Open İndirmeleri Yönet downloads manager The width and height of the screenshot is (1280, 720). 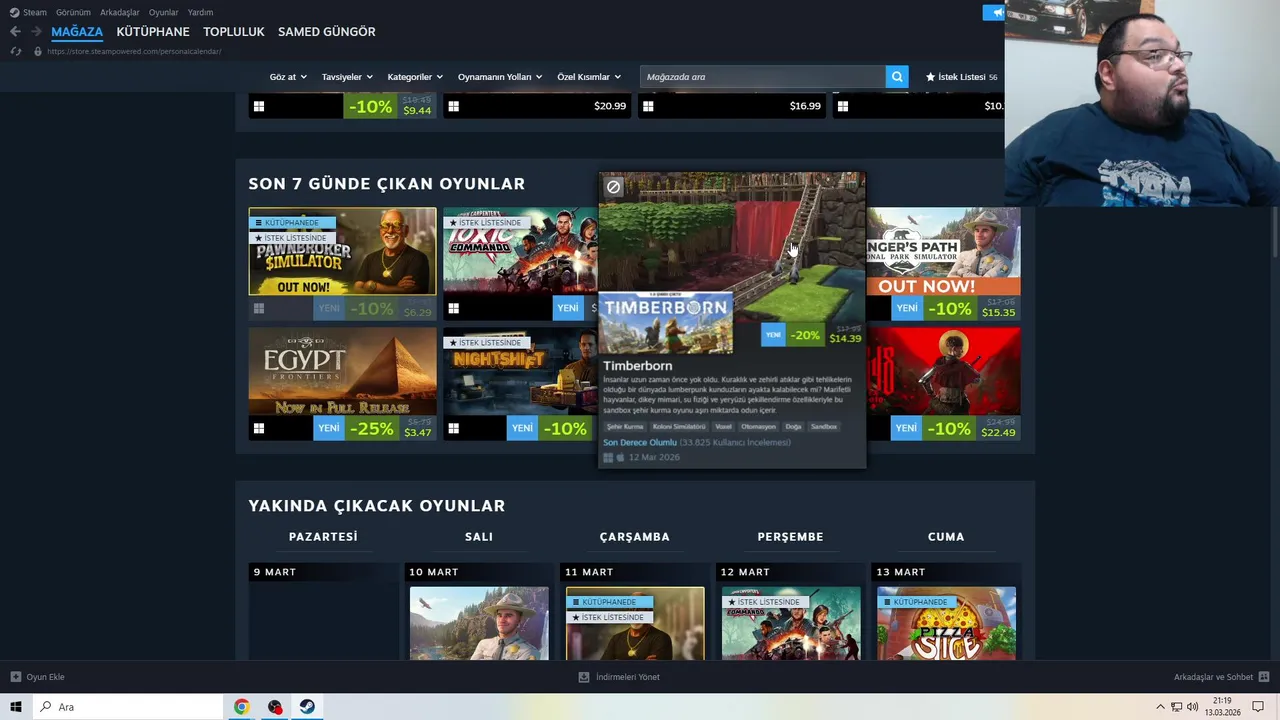[619, 677]
